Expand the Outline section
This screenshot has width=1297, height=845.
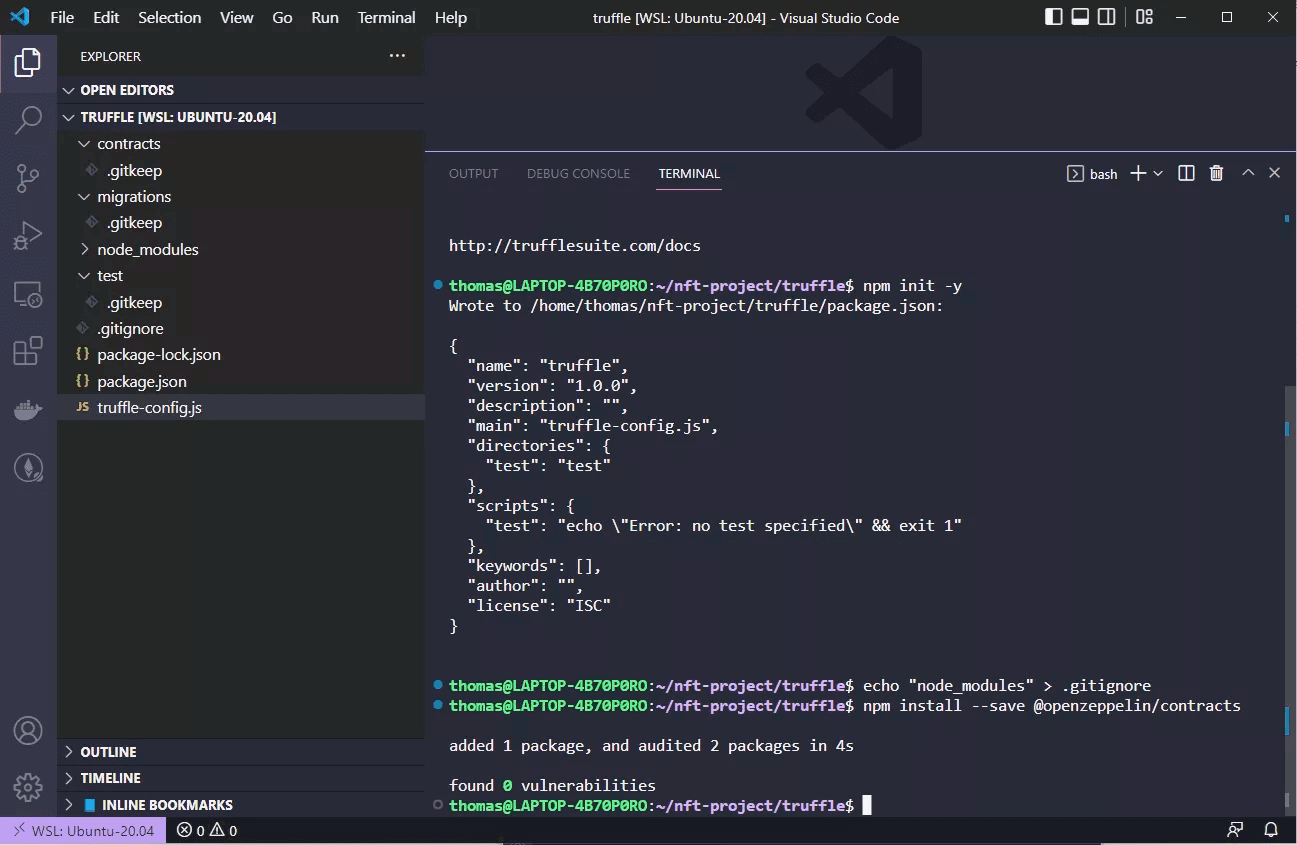coord(241,752)
